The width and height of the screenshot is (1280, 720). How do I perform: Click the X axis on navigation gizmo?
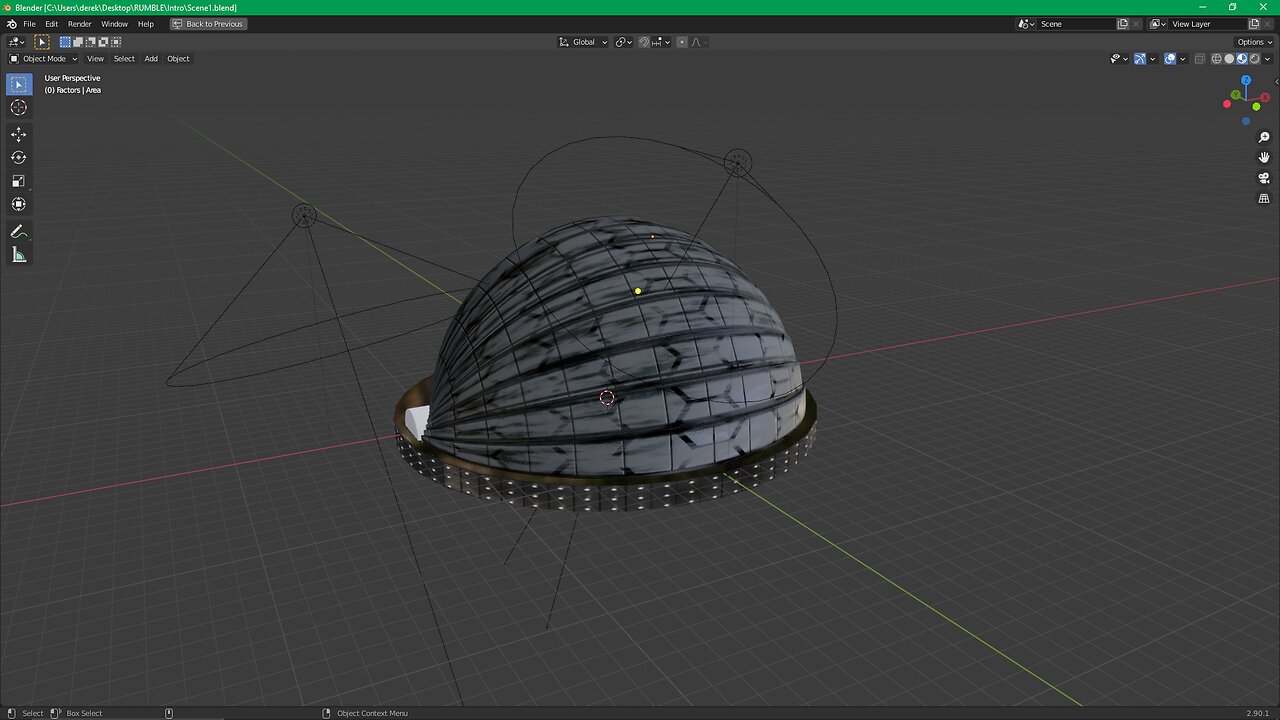(x=1265, y=97)
